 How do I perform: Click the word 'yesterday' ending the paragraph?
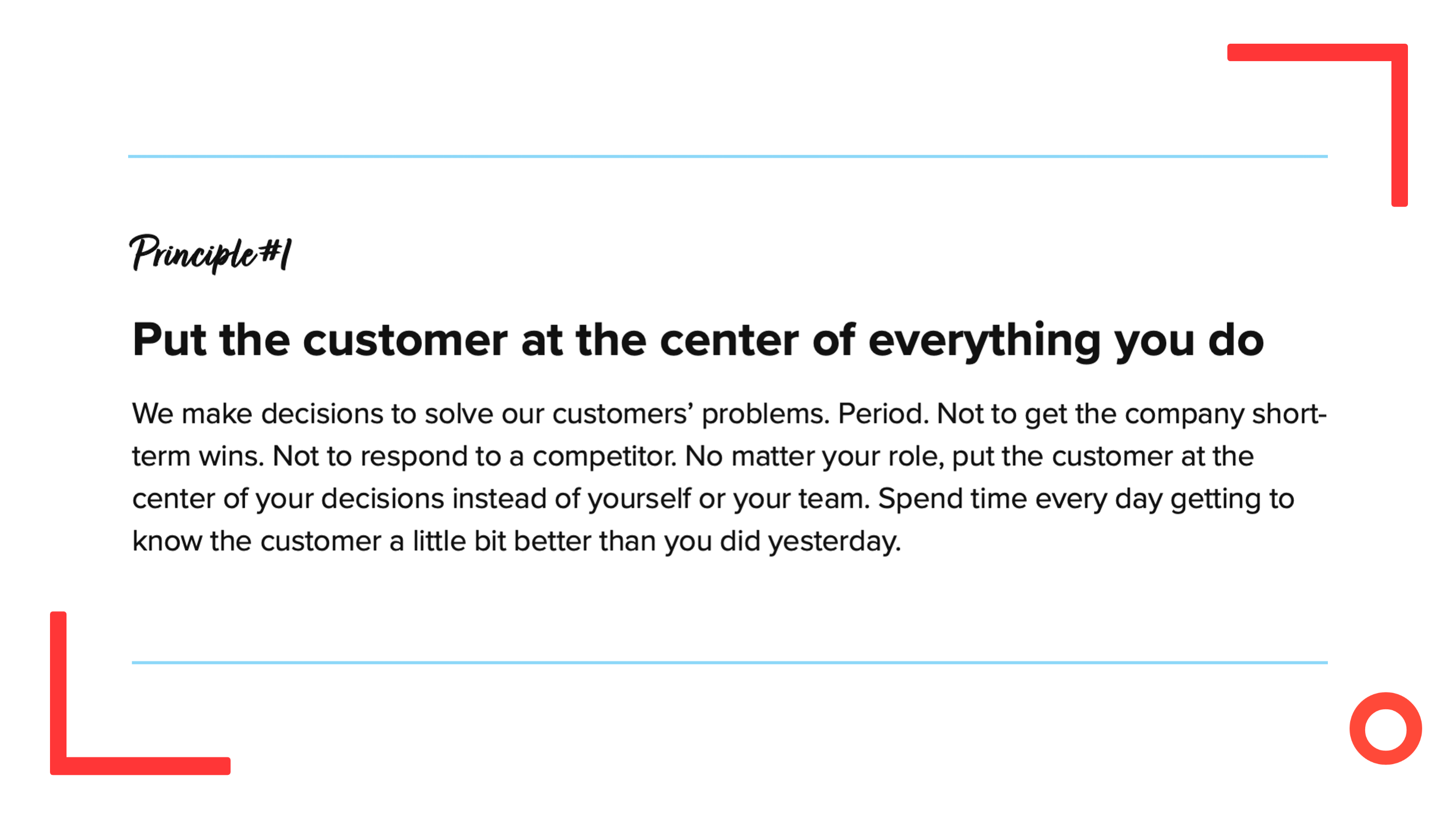(834, 542)
